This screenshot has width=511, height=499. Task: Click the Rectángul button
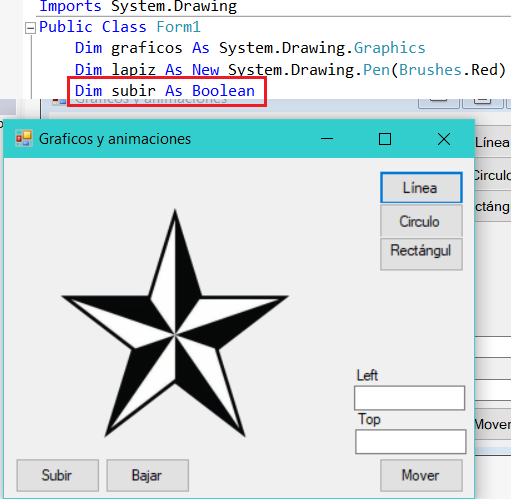pyautogui.click(x=421, y=254)
